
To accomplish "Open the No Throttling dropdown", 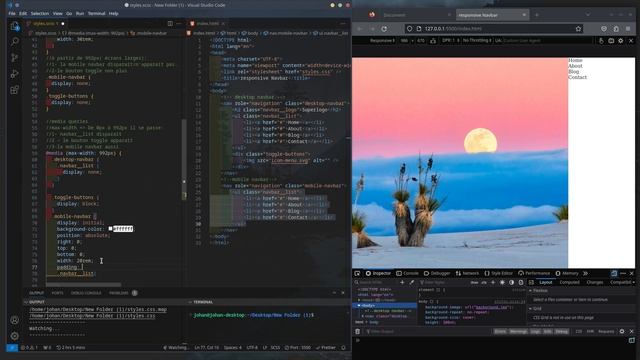I will click(477, 41).
